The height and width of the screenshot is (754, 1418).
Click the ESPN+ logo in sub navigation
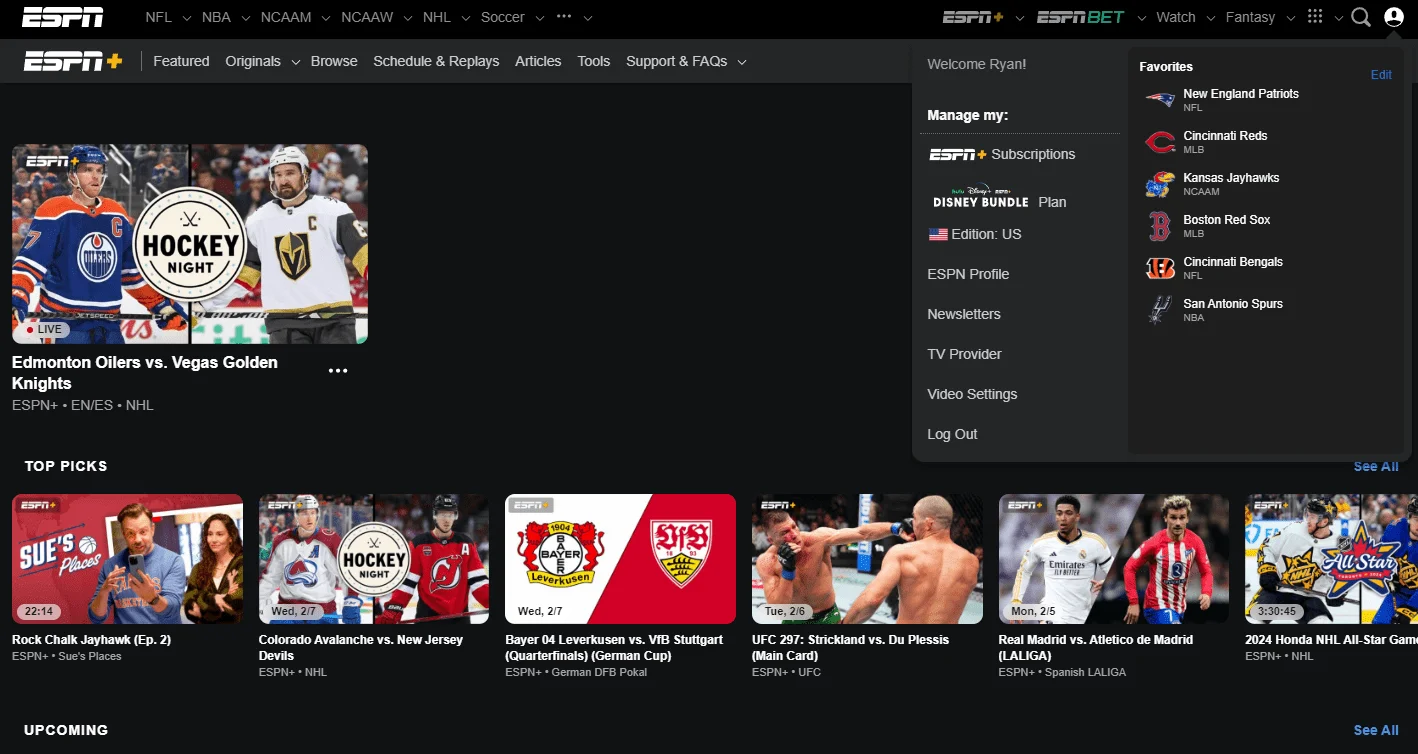coord(74,61)
